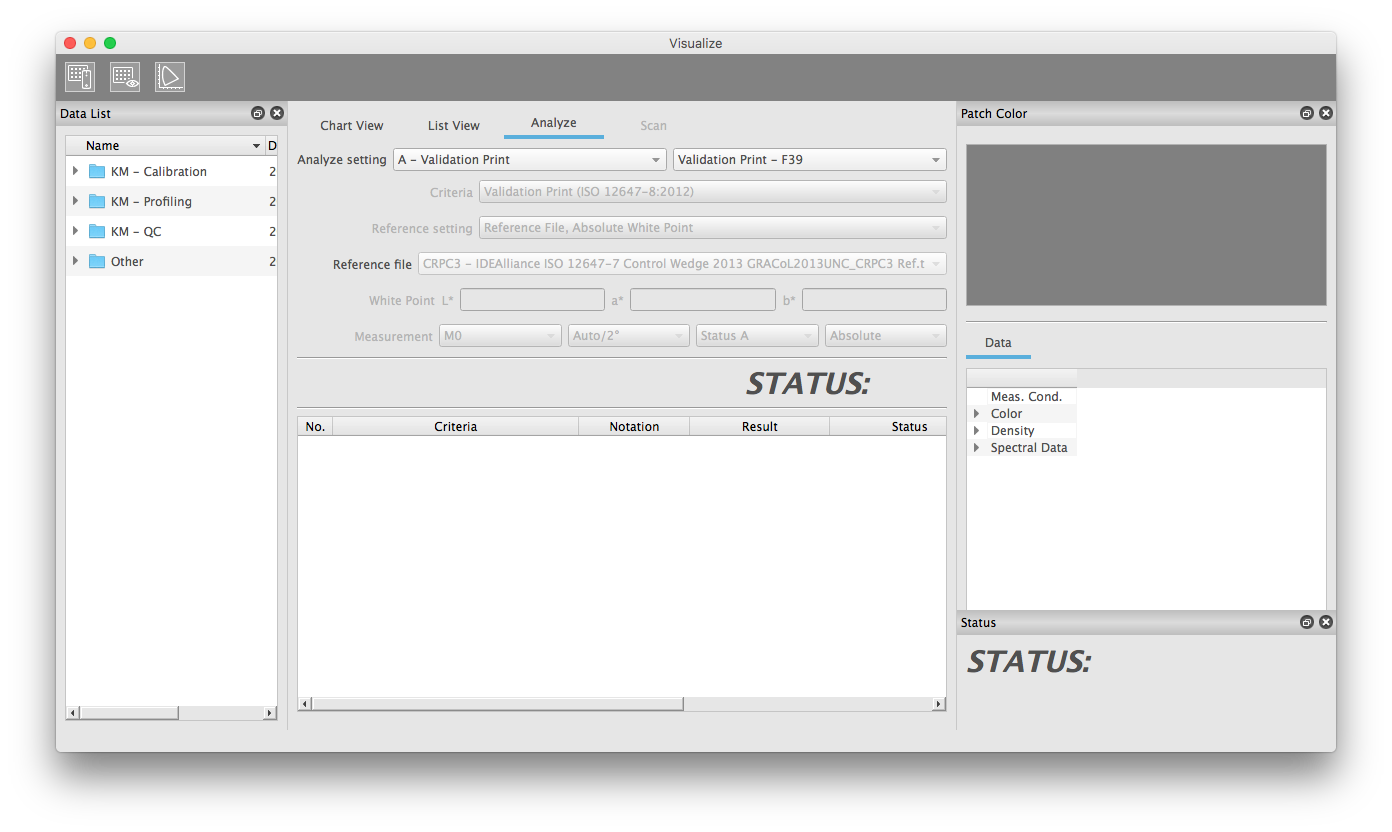The height and width of the screenshot is (832, 1392).
Task: Expand the KM – Profiling folder
Action: click(75, 201)
